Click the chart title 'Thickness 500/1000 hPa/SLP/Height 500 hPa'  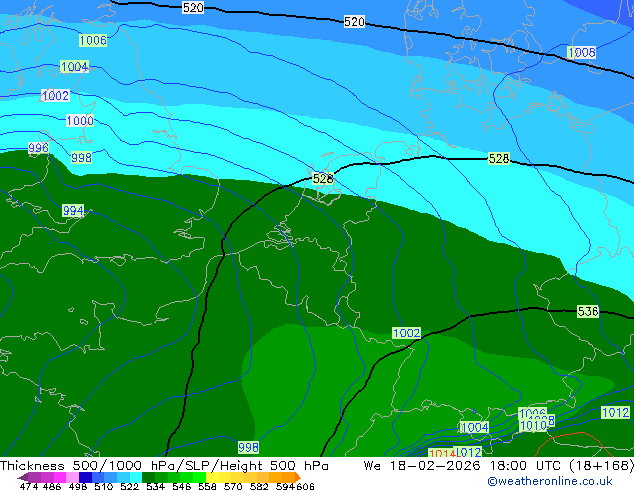pyautogui.click(x=164, y=465)
